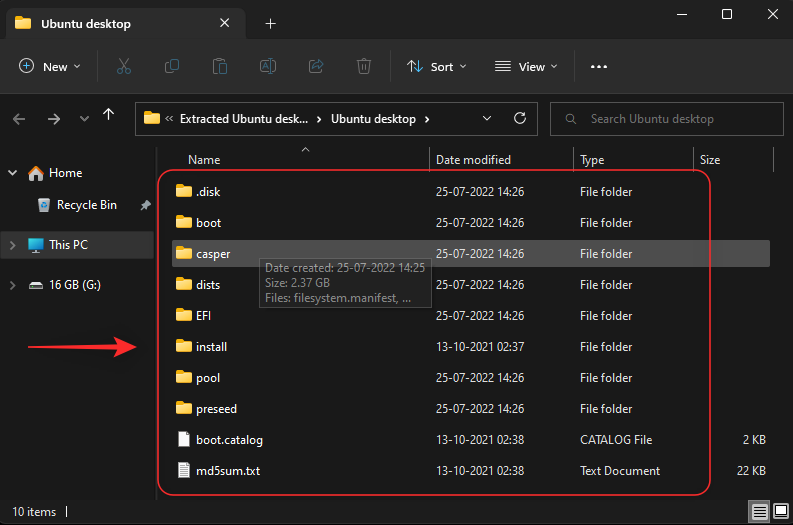The width and height of the screenshot is (793, 525).
Task: Expand the This PC tree node
Action: tap(13, 245)
